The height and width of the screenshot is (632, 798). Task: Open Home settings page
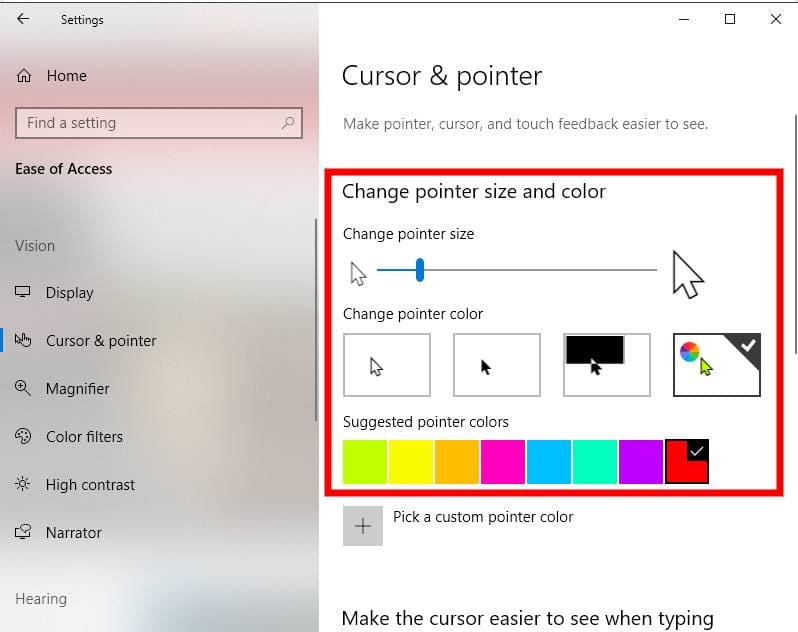pos(67,76)
